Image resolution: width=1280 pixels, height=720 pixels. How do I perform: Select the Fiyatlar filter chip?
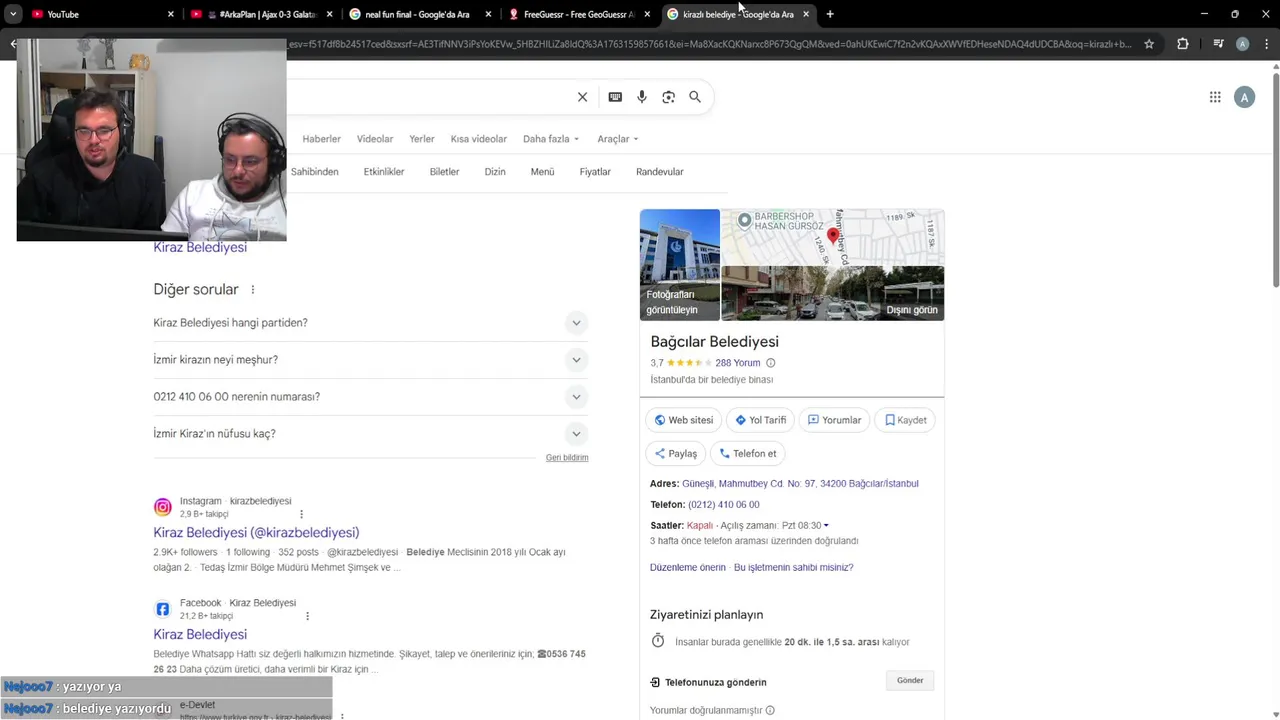595,172
